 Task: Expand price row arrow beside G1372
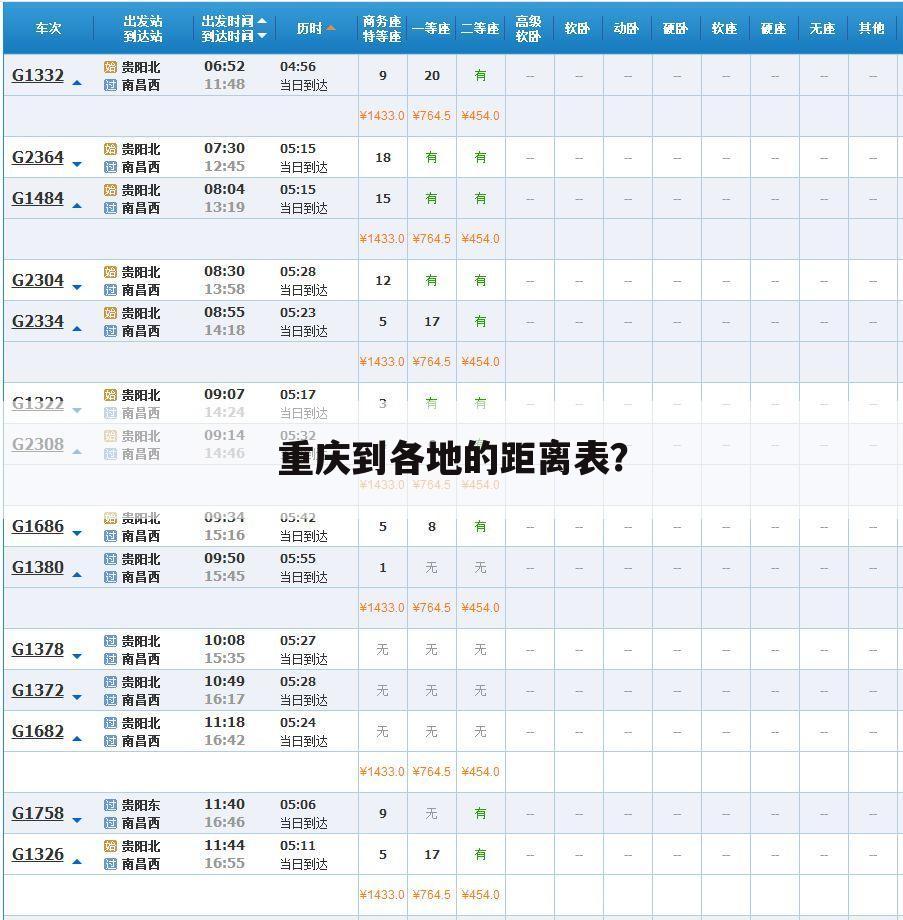point(77,698)
